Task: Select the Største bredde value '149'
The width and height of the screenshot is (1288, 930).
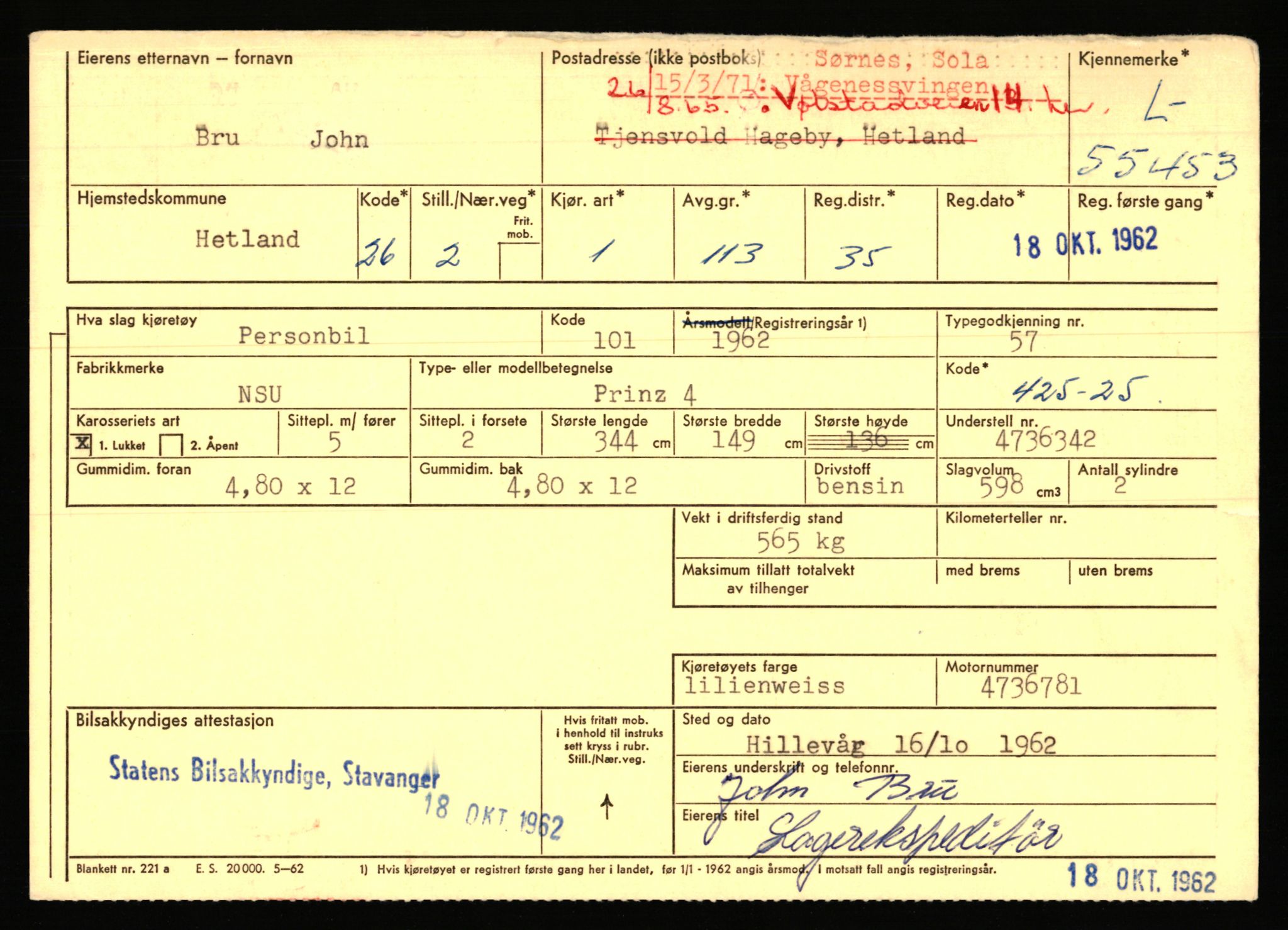Action: click(733, 440)
